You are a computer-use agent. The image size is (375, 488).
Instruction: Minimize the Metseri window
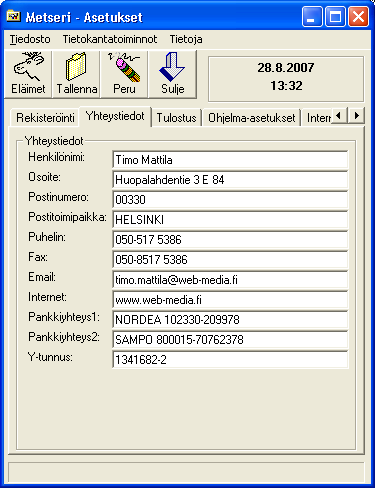(312, 16)
